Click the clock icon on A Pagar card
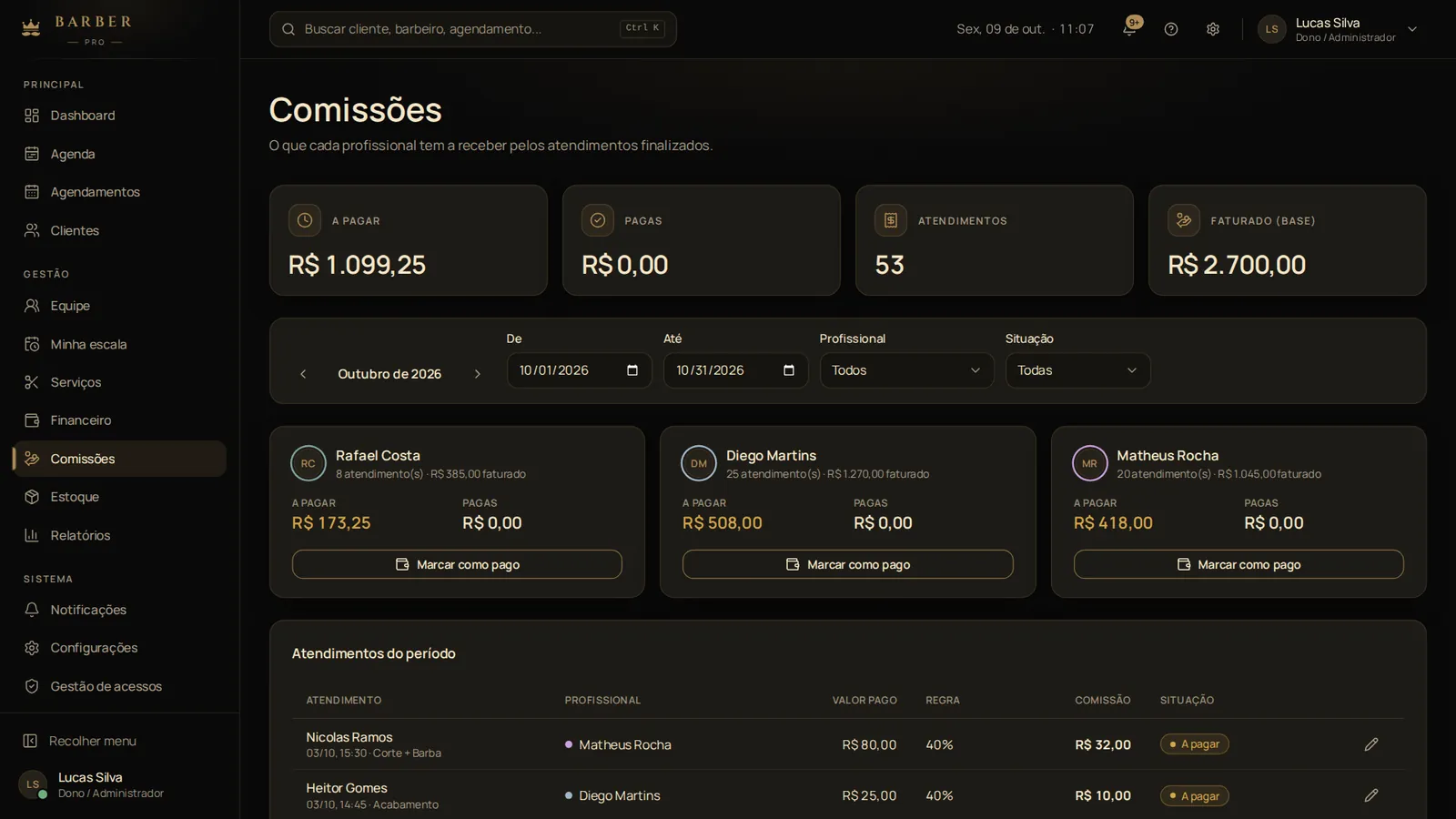This screenshot has width=1456, height=819. point(305,220)
